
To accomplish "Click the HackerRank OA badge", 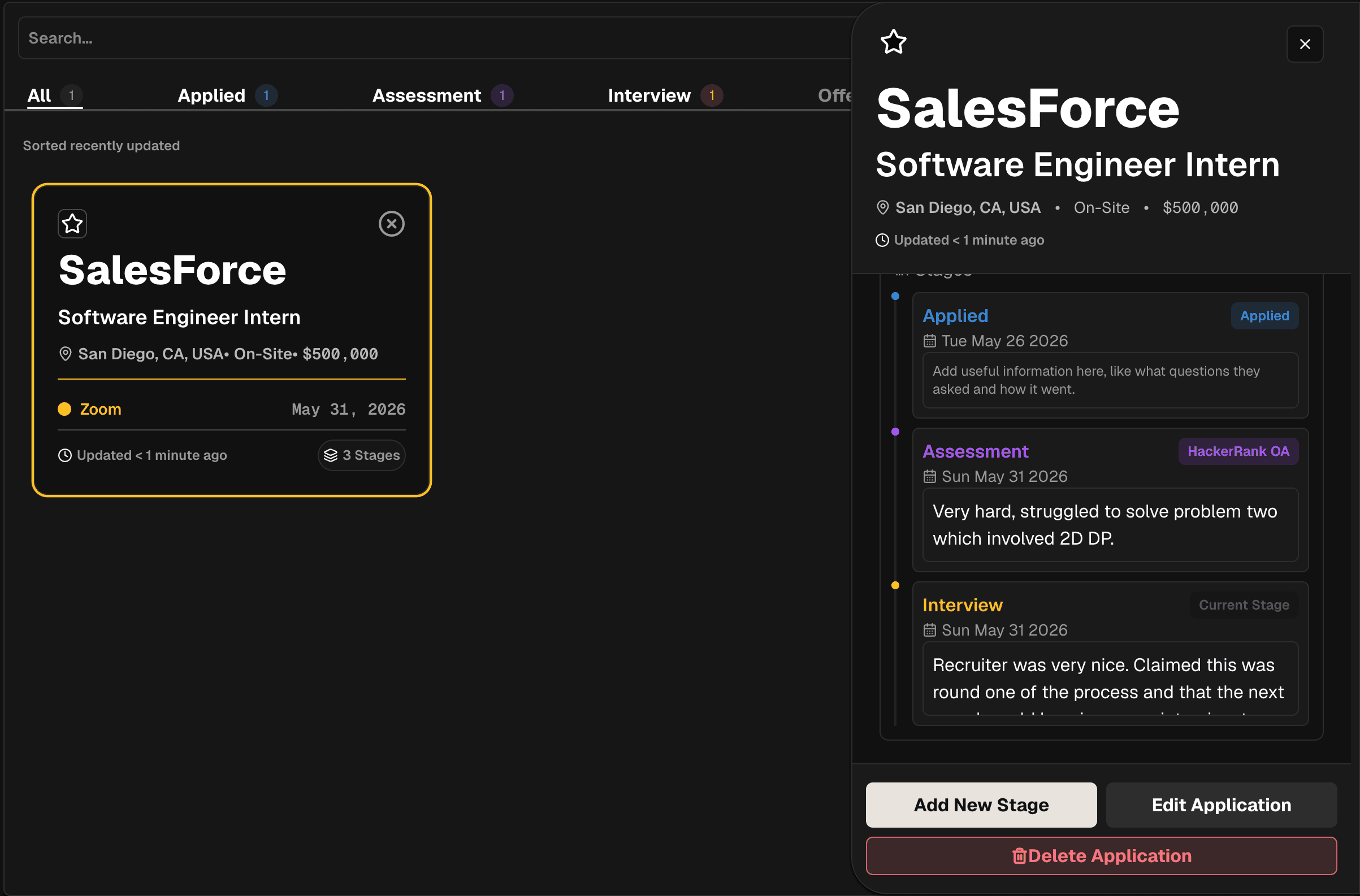I will click(1239, 451).
